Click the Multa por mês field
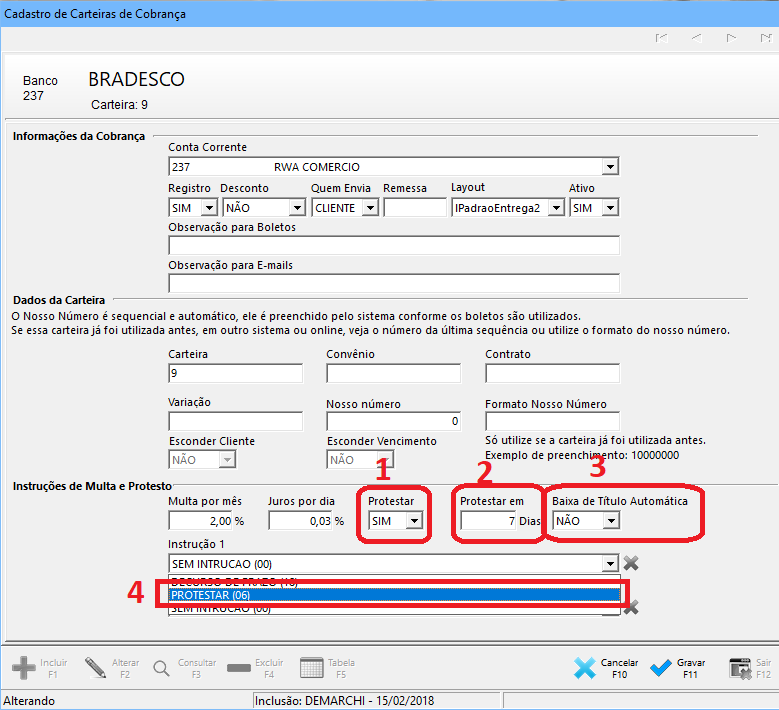 (x=201, y=521)
